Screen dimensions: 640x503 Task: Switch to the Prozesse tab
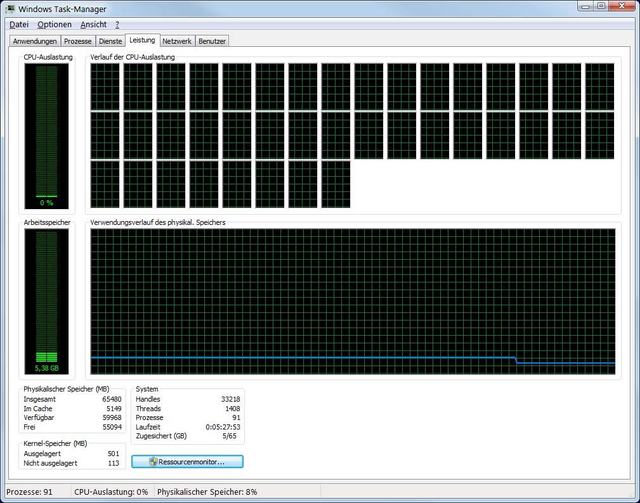[78, 42]
